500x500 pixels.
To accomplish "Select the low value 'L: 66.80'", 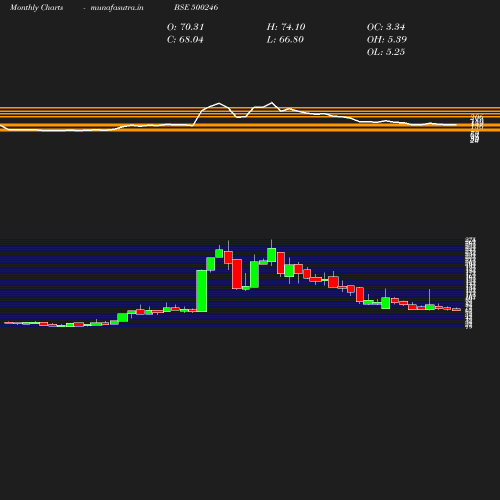I will point(285,40).
